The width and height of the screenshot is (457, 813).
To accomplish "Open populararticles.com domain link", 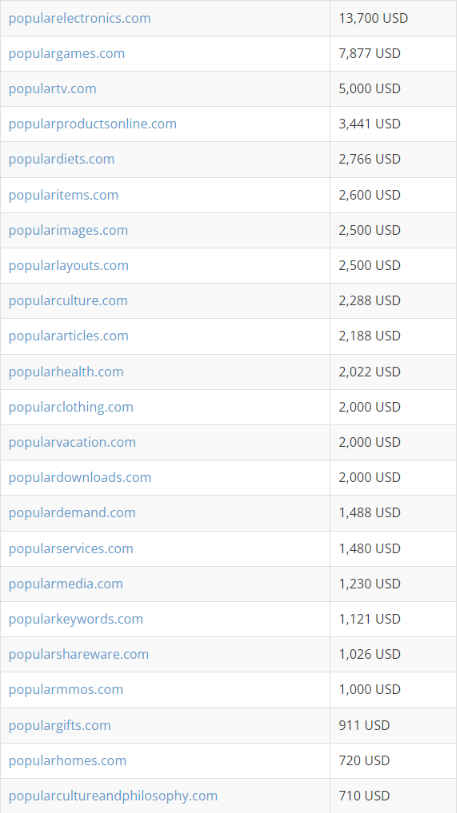I will (68, 336).
